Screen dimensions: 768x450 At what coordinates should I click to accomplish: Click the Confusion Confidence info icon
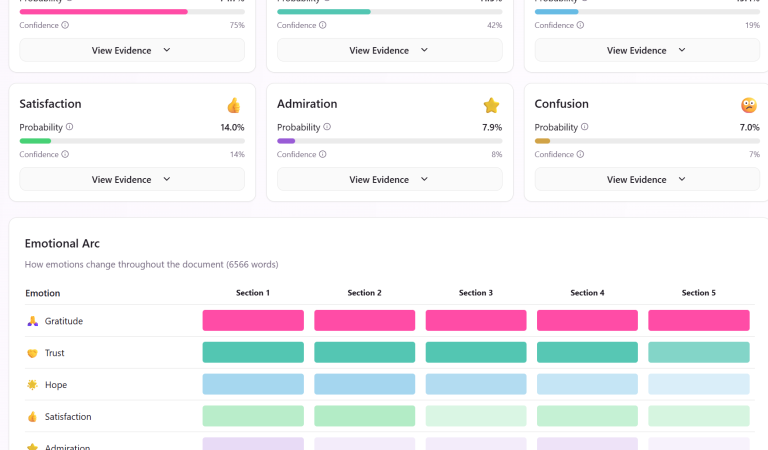click(x=580, y=154)
